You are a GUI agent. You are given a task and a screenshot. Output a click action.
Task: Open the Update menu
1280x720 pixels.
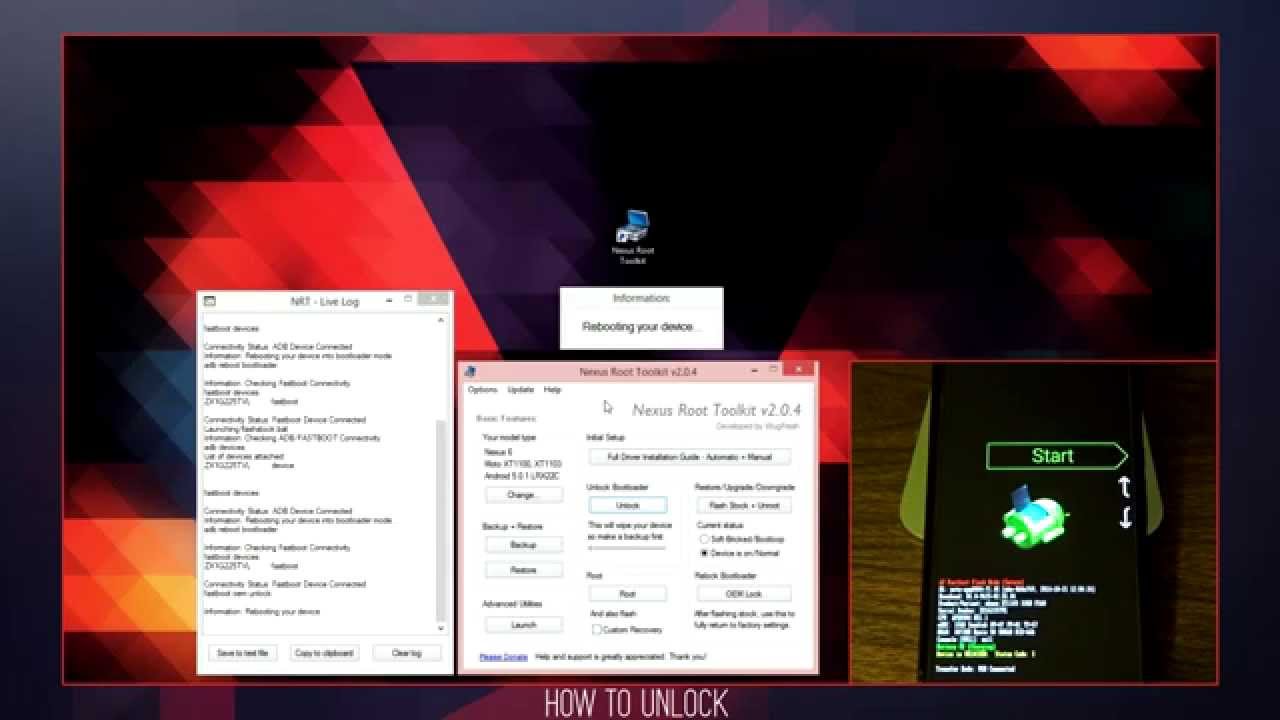[x=521, y=390]
